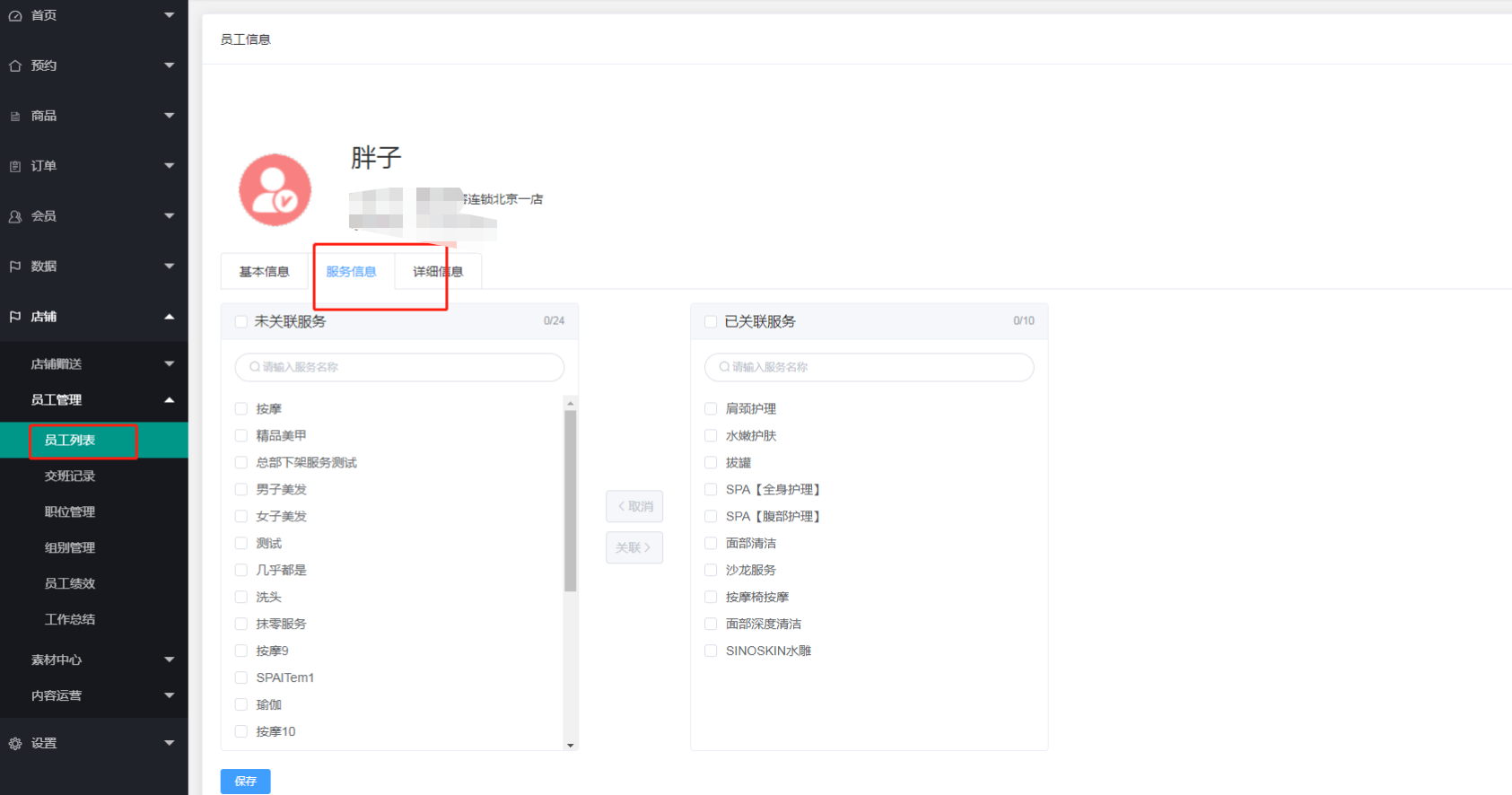Click the 几乎都是 list entry
Image resolution: width=1512 pixels, height=795 pixels.
click(281, 570)
